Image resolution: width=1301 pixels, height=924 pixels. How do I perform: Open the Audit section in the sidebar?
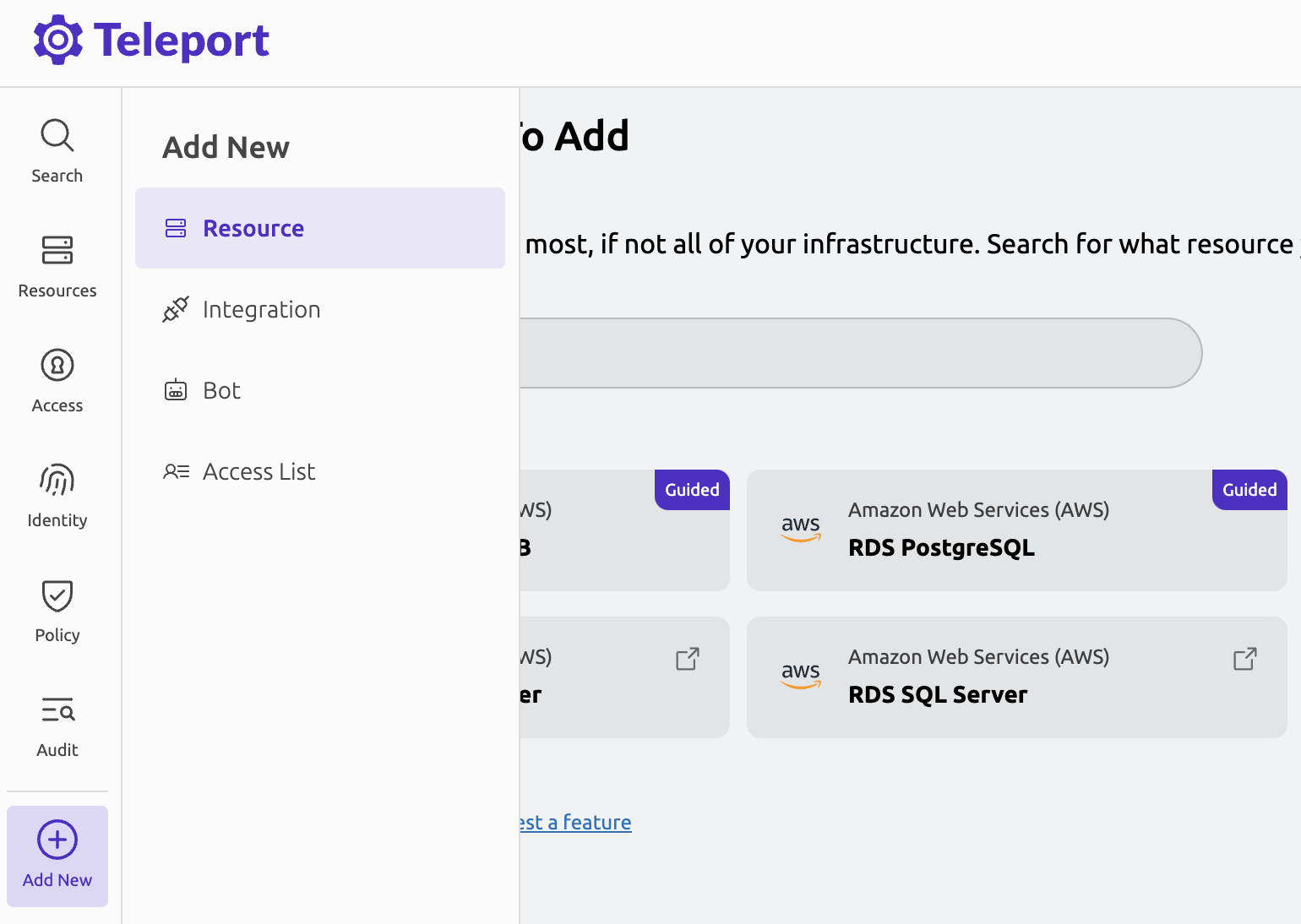pos(57,709)
